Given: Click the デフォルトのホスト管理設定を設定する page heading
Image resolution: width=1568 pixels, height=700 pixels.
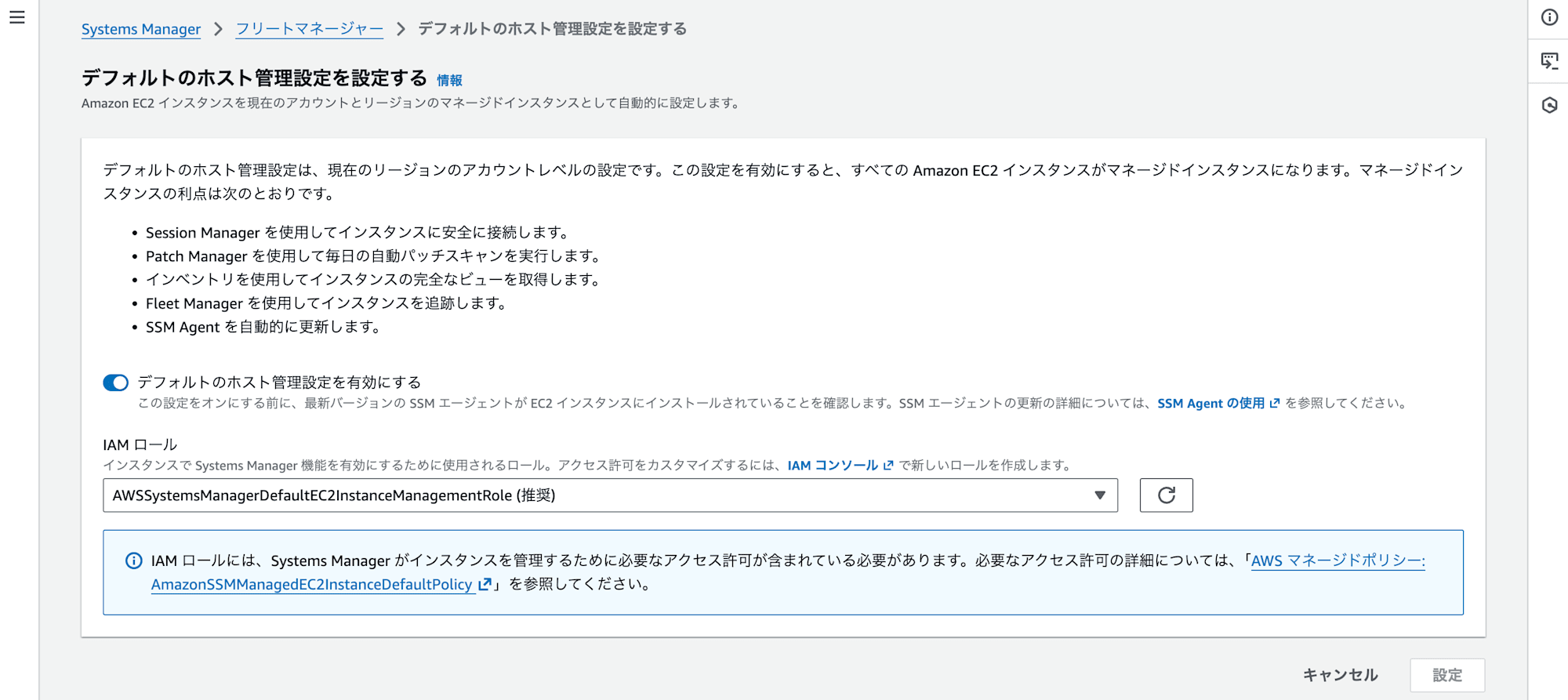Looking at the screenshot, I should (254, 78).
